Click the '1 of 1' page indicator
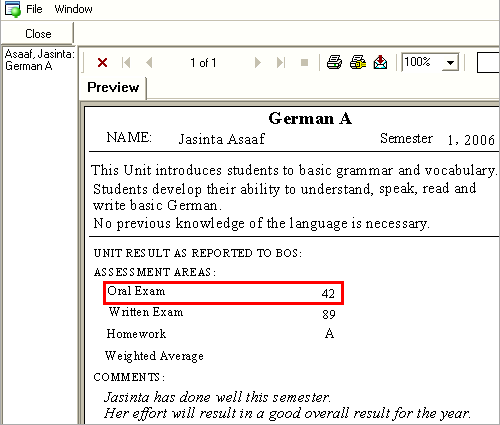Screen dimensions: 500x425 pos(203,63)
